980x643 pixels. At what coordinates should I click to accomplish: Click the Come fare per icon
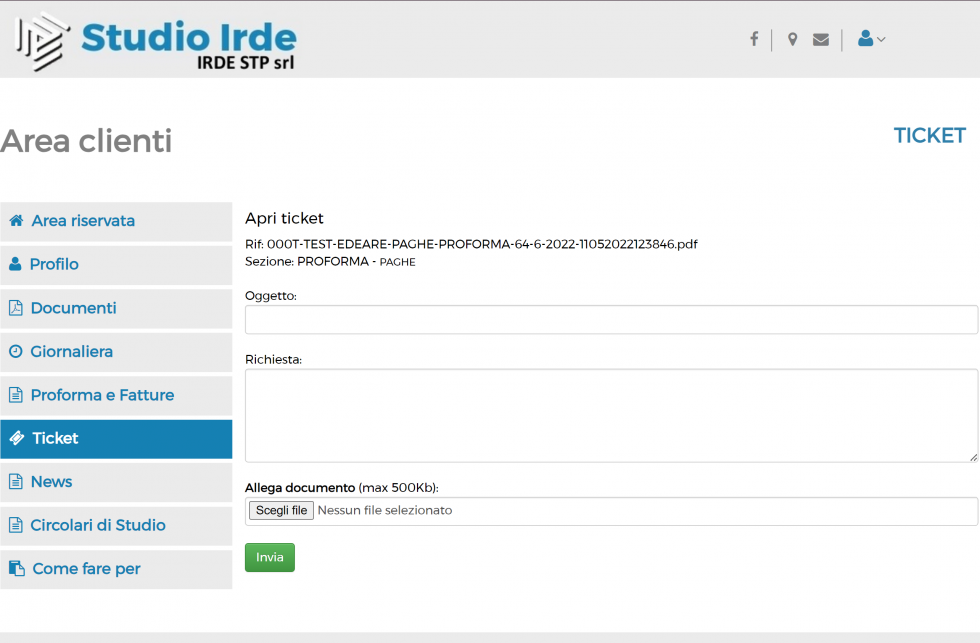pyautogui.click(x=17, y=569)
